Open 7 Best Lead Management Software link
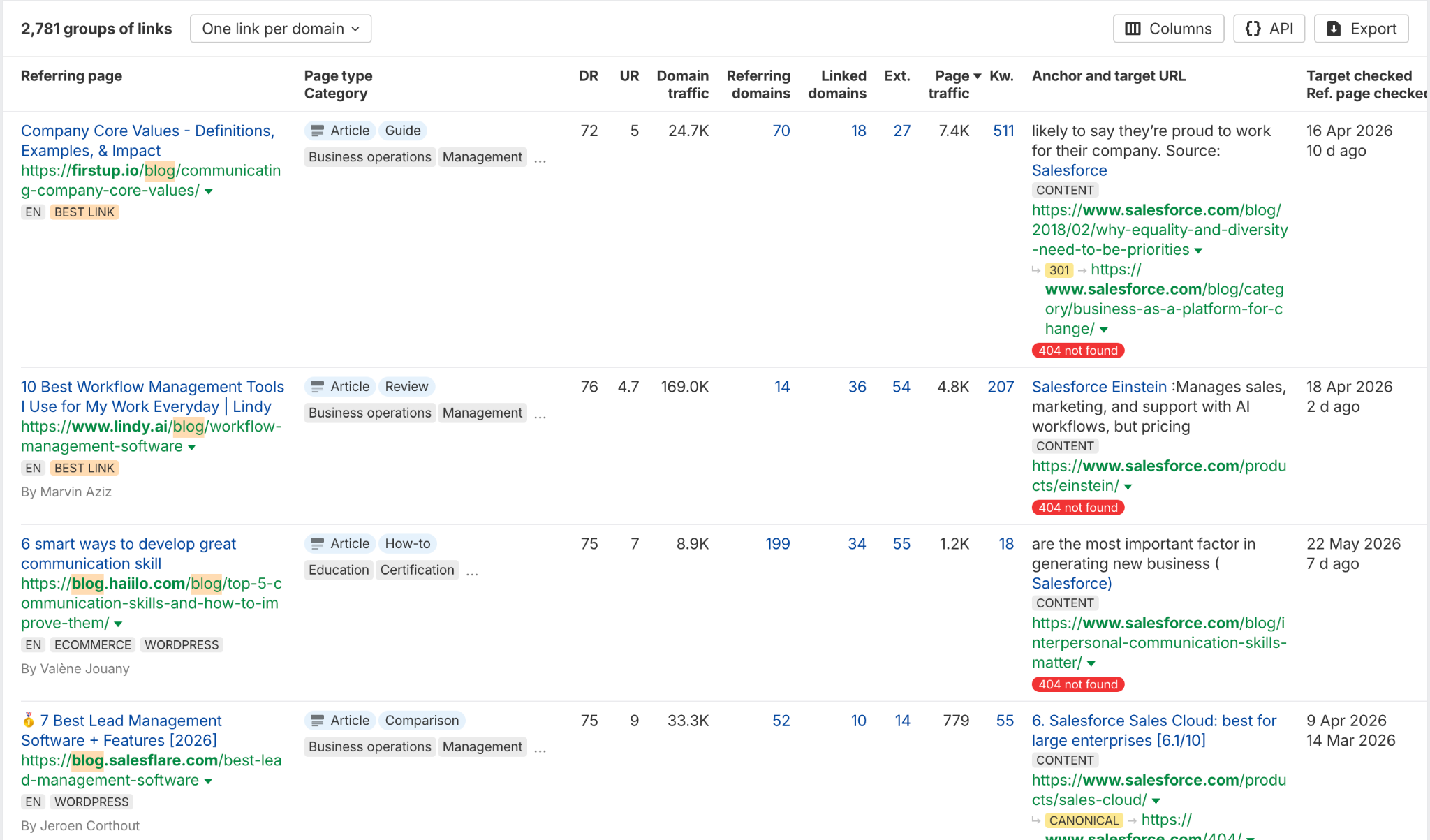Screen dimensions: 1430x840 (x=121, y=730)
